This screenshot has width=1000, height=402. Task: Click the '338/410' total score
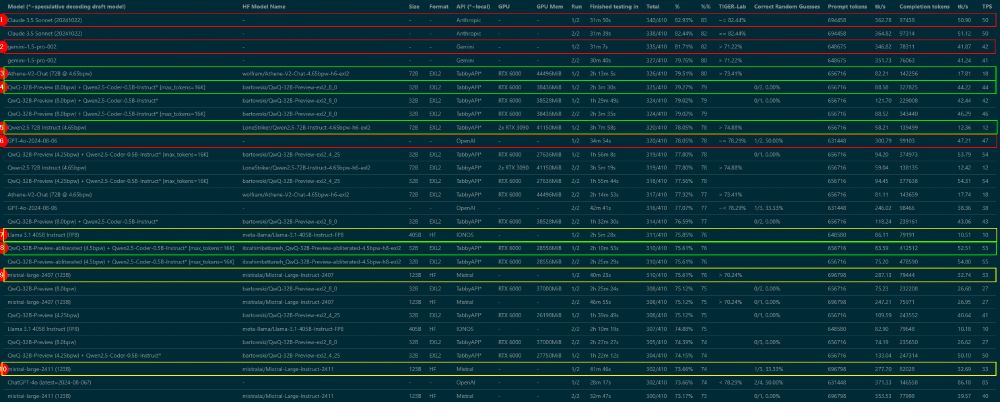click(655, 34)
